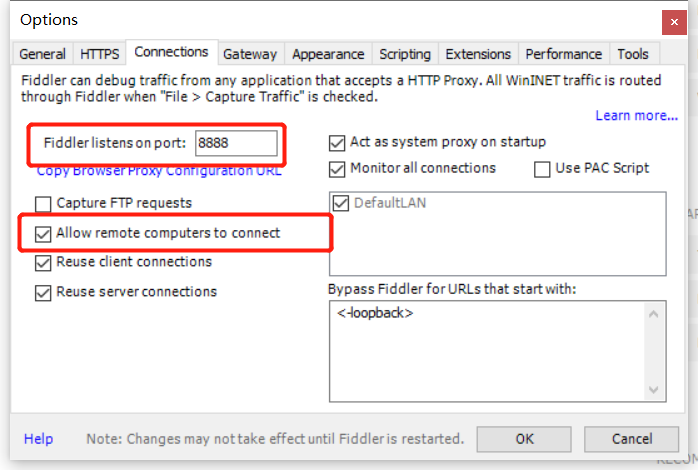Switch to the Tools tab

633,54
